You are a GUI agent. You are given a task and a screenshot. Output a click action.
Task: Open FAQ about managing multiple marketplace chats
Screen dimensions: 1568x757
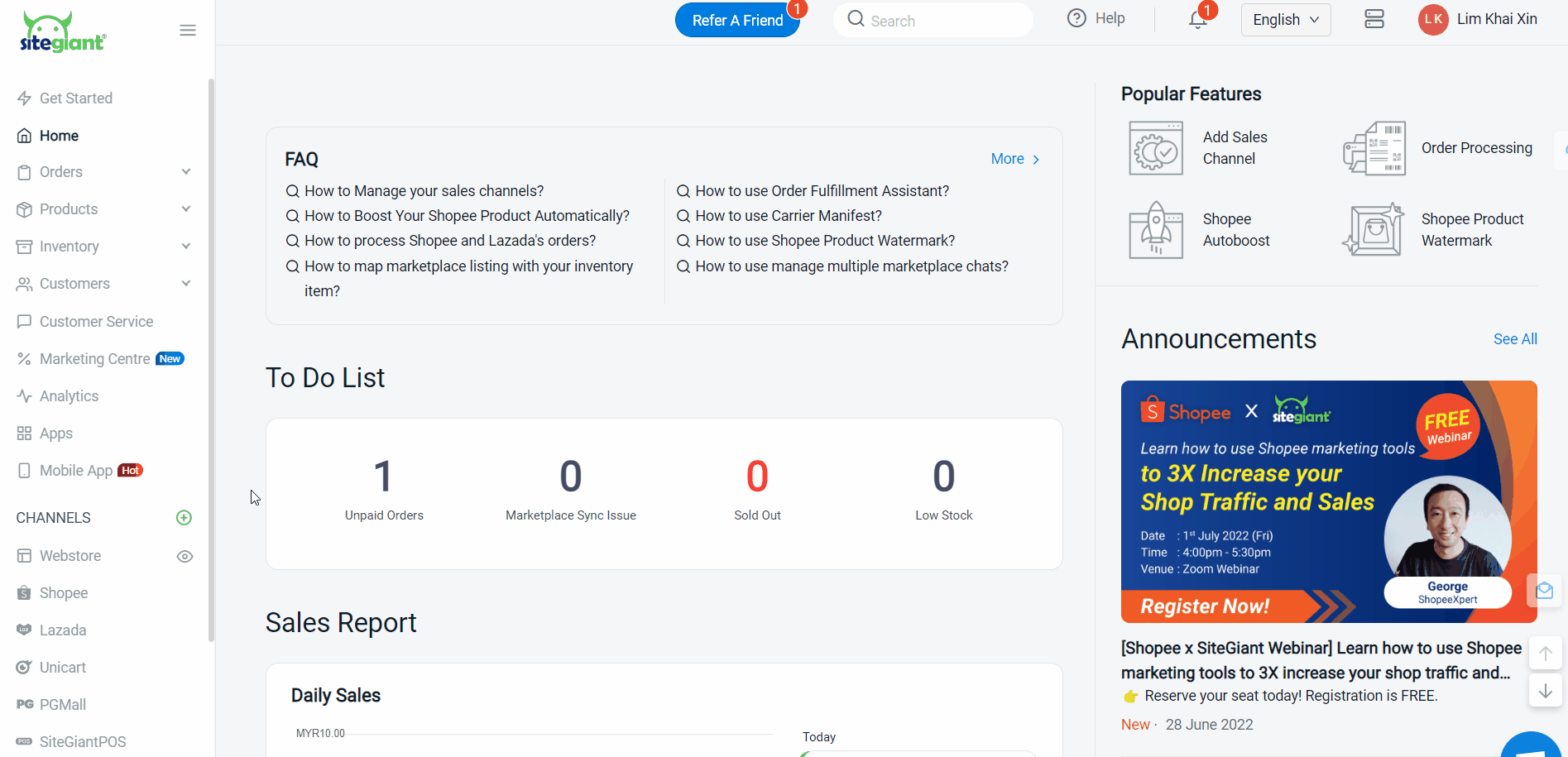tap(851, 266)
